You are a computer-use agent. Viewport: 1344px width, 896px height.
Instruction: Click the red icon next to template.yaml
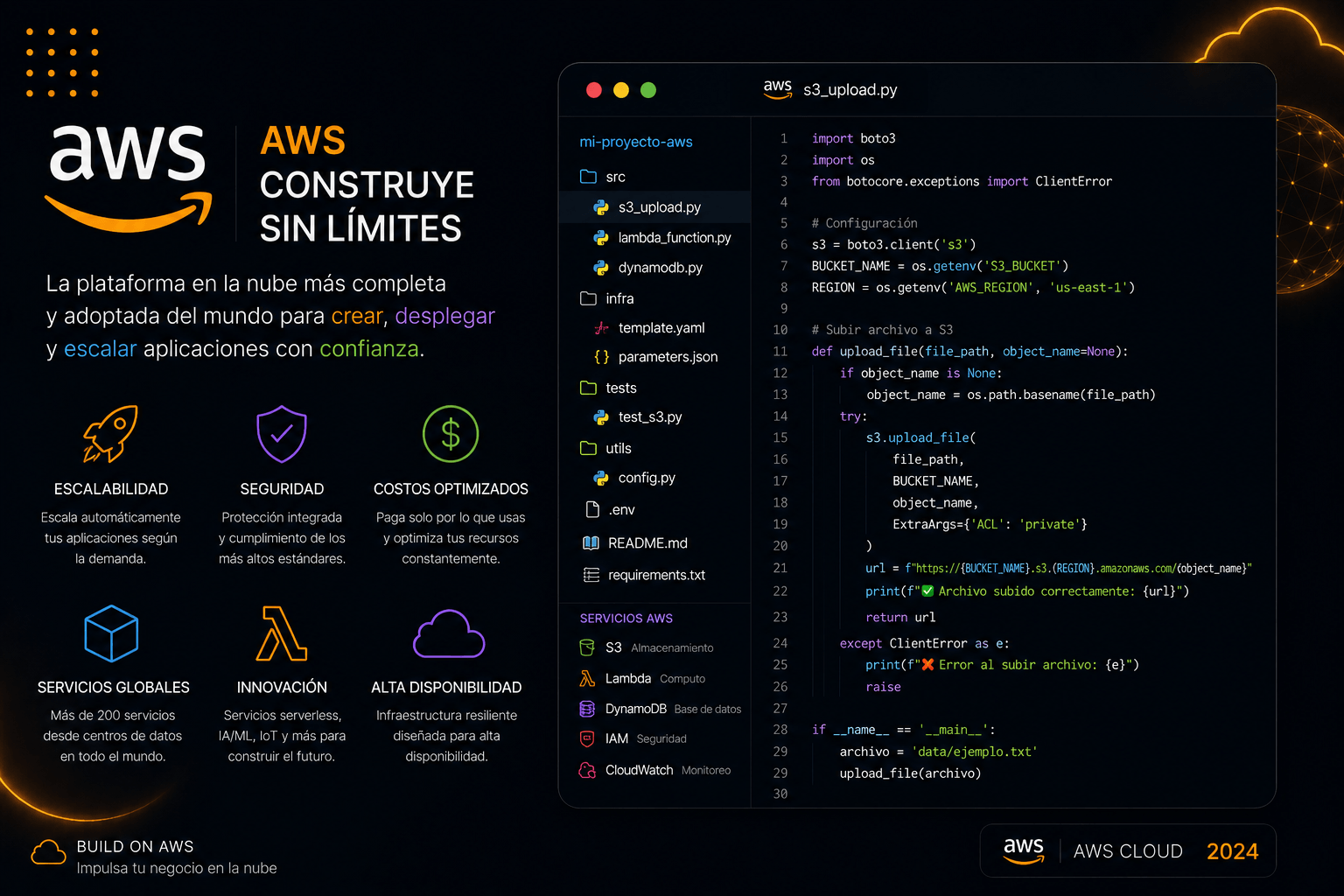point(601,328)
